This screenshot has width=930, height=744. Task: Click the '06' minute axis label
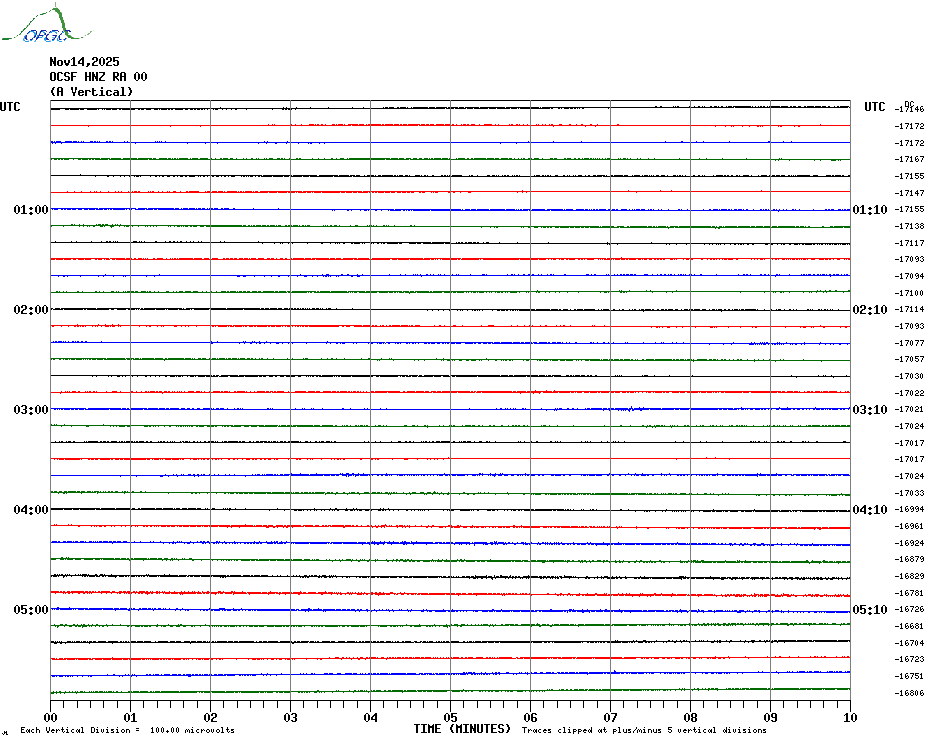pyautogui.click(x=531, y=717)
